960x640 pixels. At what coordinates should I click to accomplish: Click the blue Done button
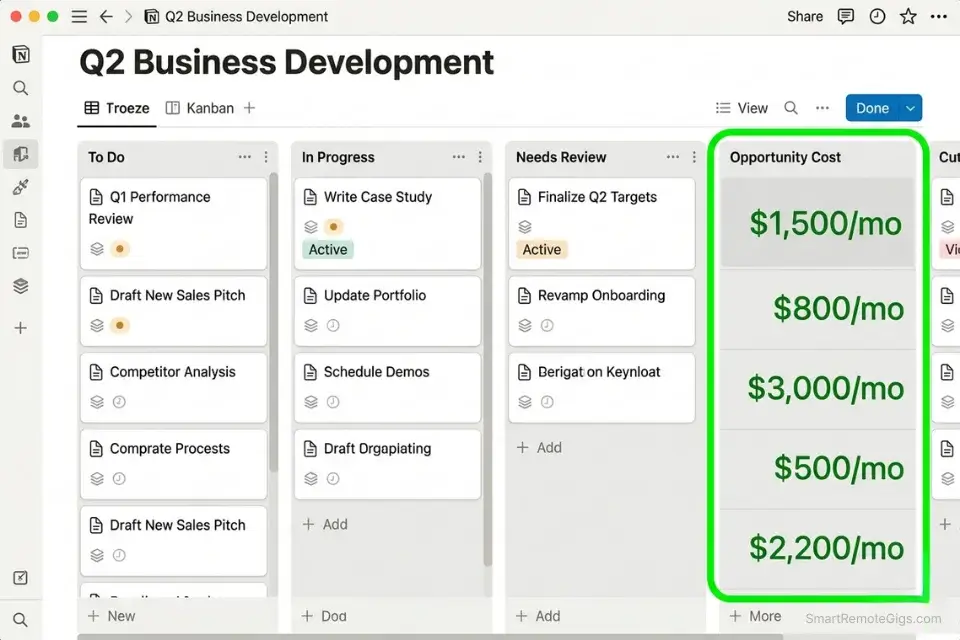click(x=872, y=108)
